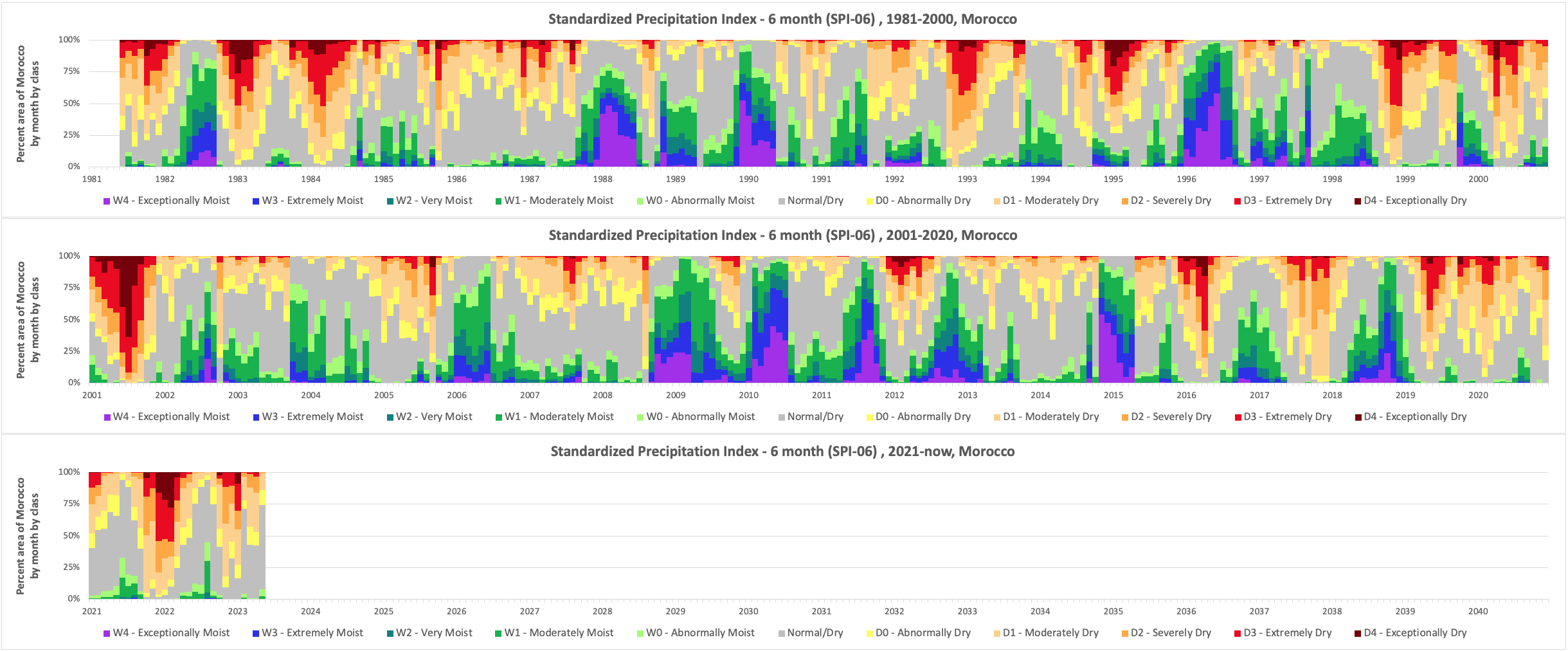Click the y-axis title of the 2021-now chart
Viewport: 1568px width, 651px height.
[x=28, y=536]
